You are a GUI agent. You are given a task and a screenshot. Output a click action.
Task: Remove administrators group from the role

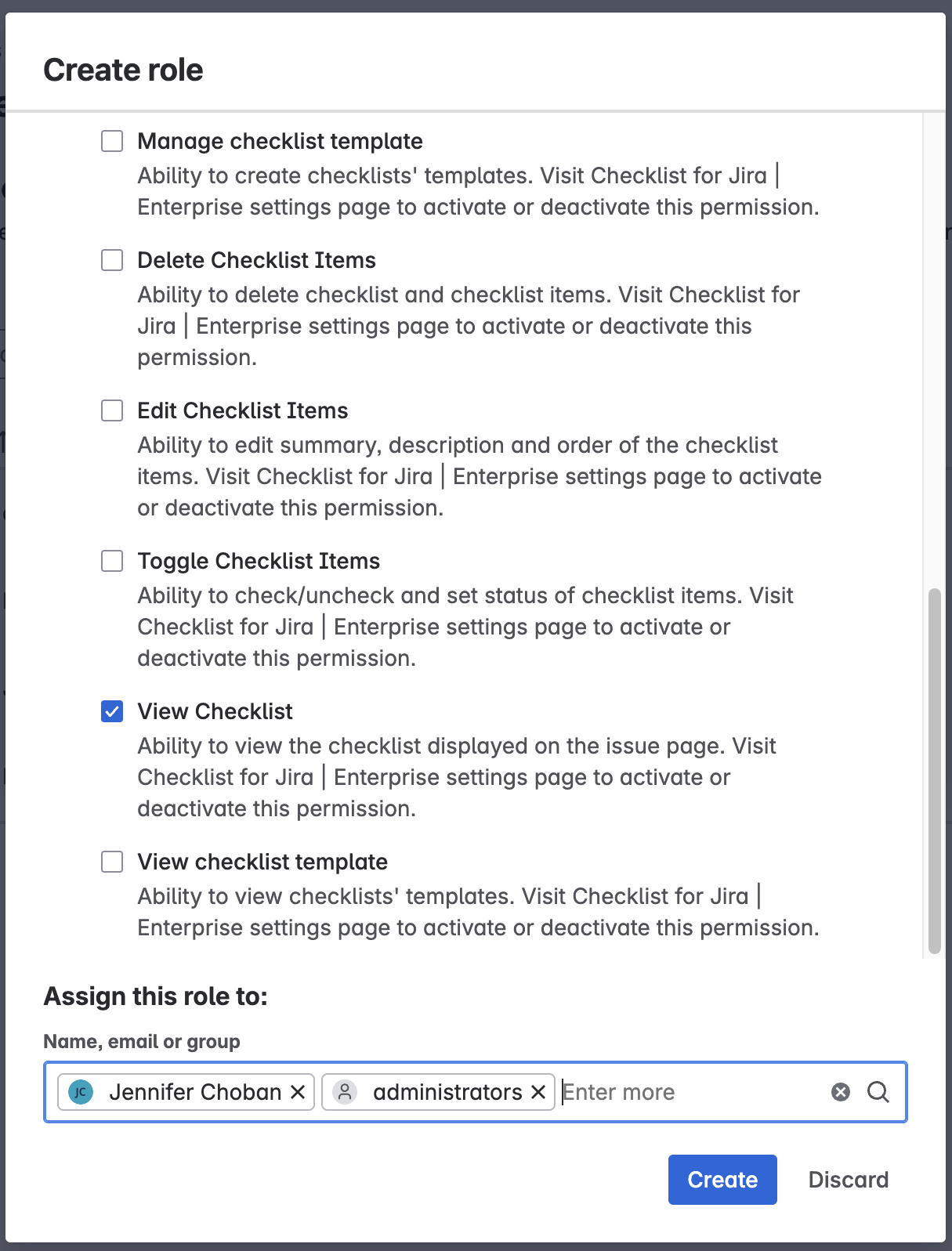click(539, 1092)
